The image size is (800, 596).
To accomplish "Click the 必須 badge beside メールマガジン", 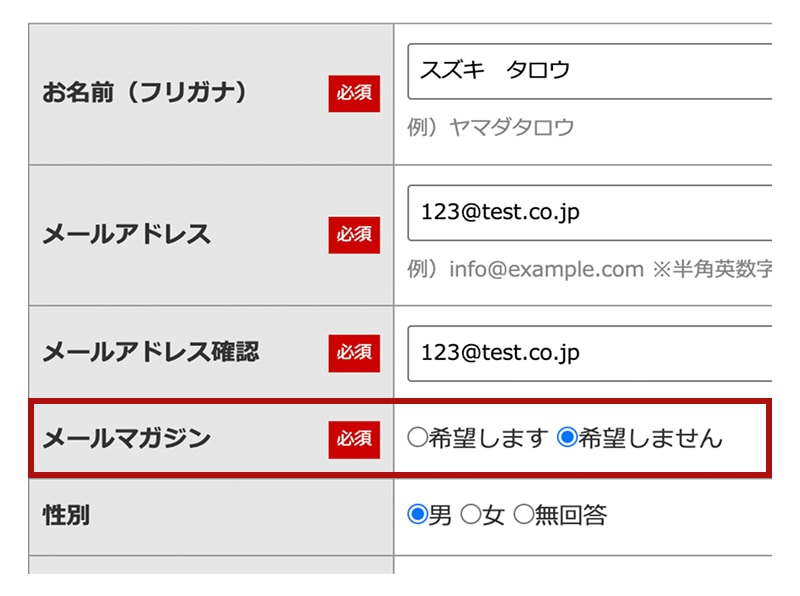I will click(354, 437).
